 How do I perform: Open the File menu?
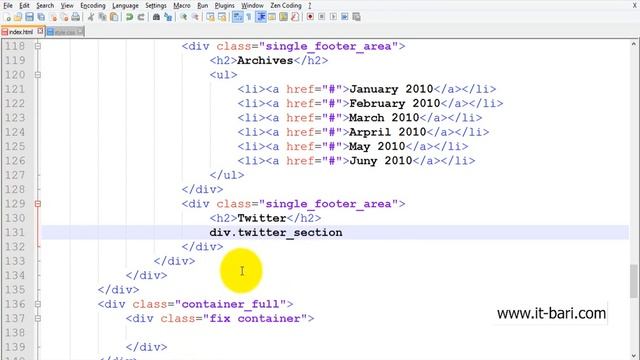(8, 6)
